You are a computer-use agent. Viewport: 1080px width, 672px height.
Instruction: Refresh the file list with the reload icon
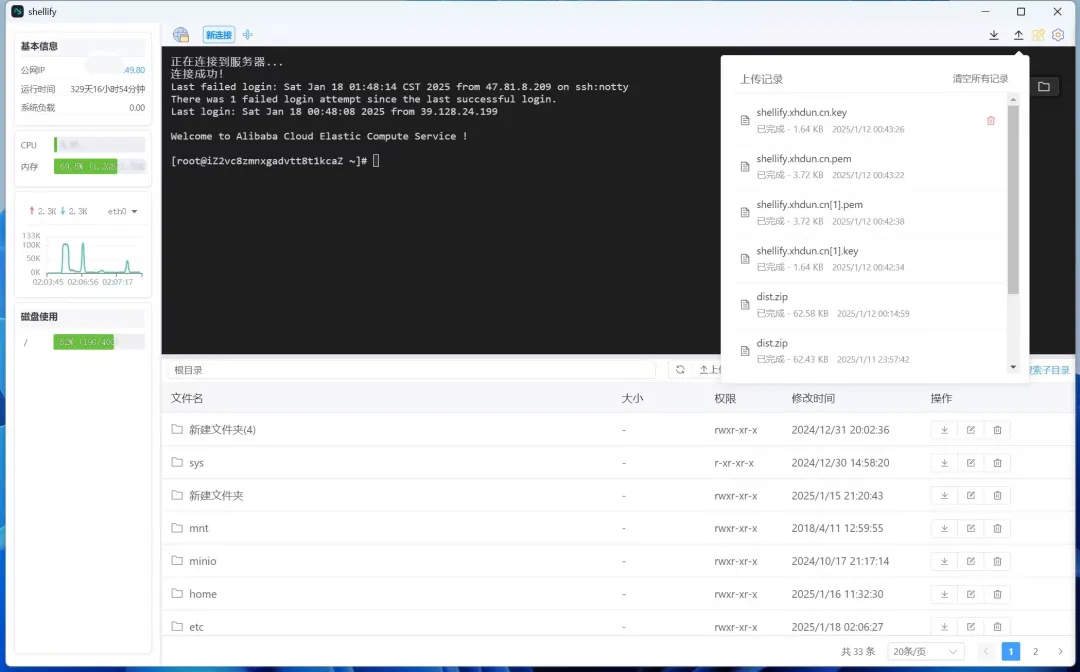click(x=680, y=370)
